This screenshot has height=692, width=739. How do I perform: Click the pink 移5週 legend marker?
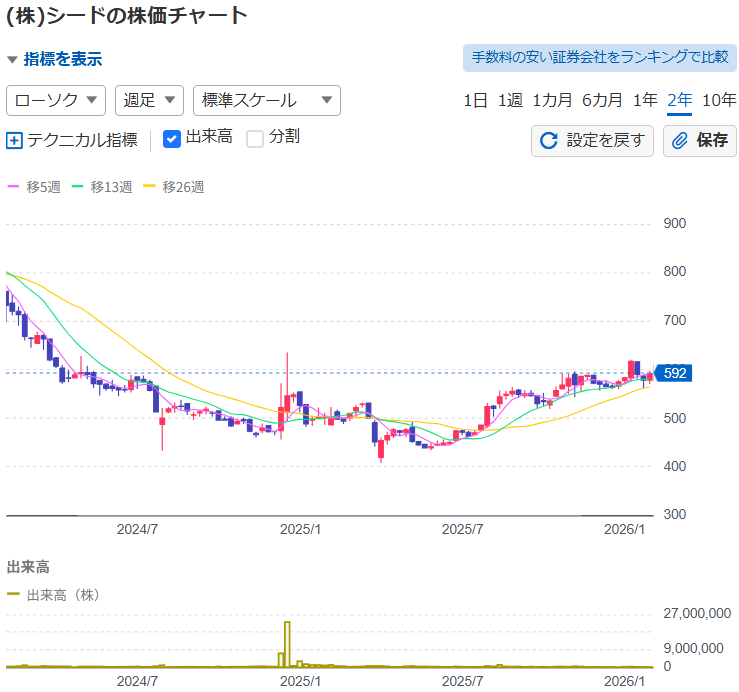click(13, 187)
